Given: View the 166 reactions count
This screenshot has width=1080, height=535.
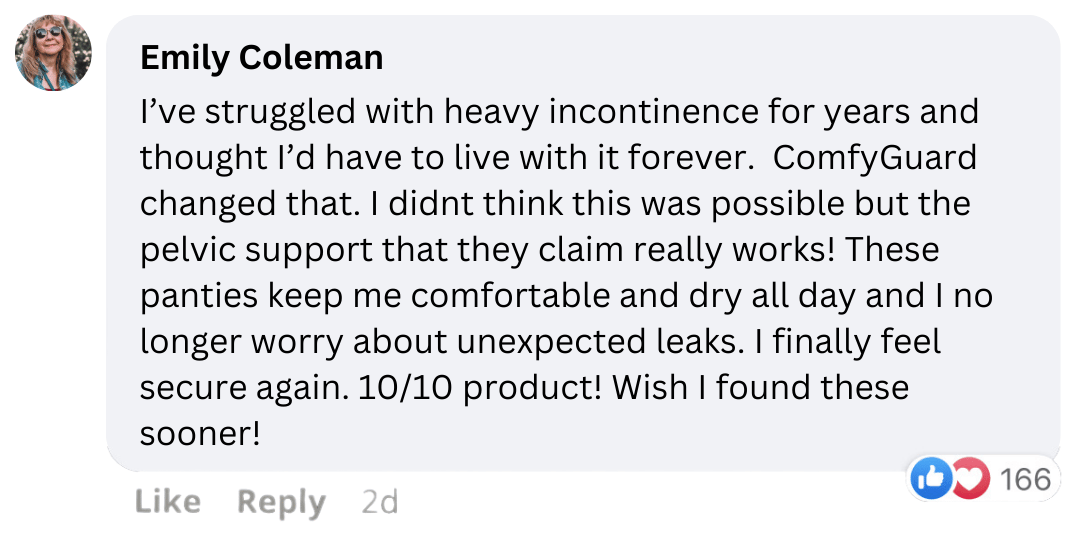Looking at the screenshot, I should 1025,480.
